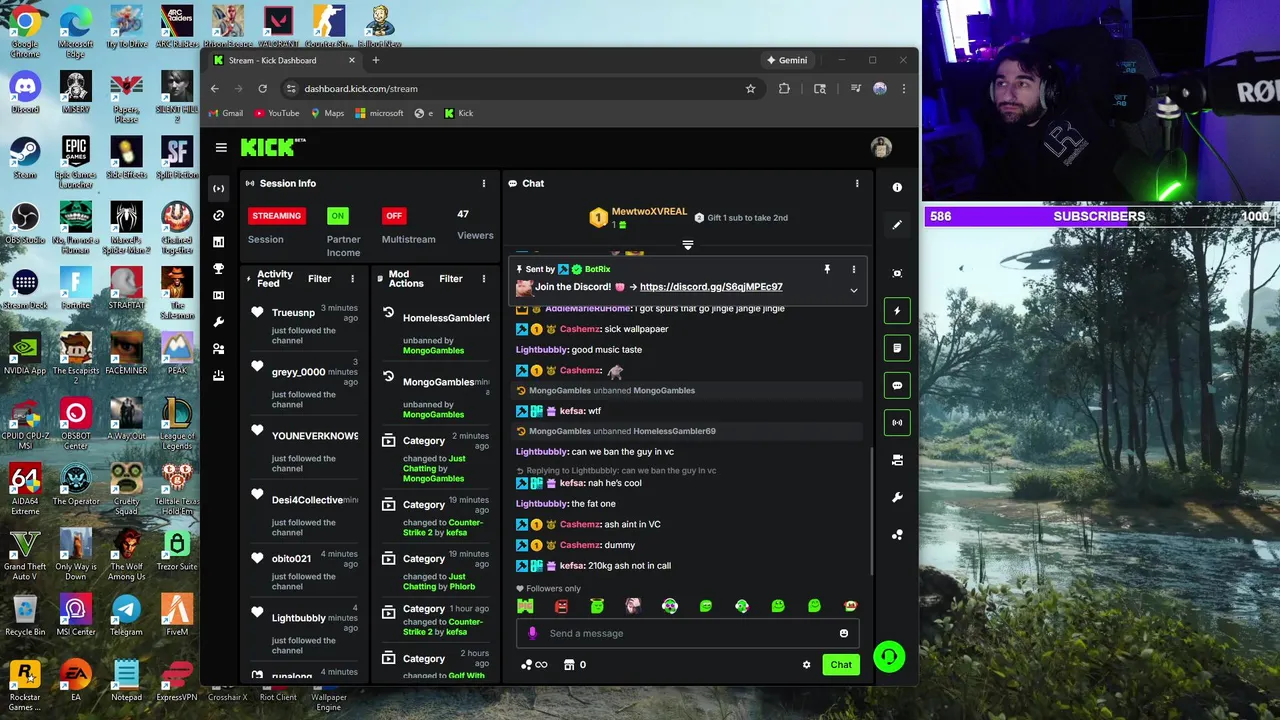Open microsoft bookmark

click(380, 113)
